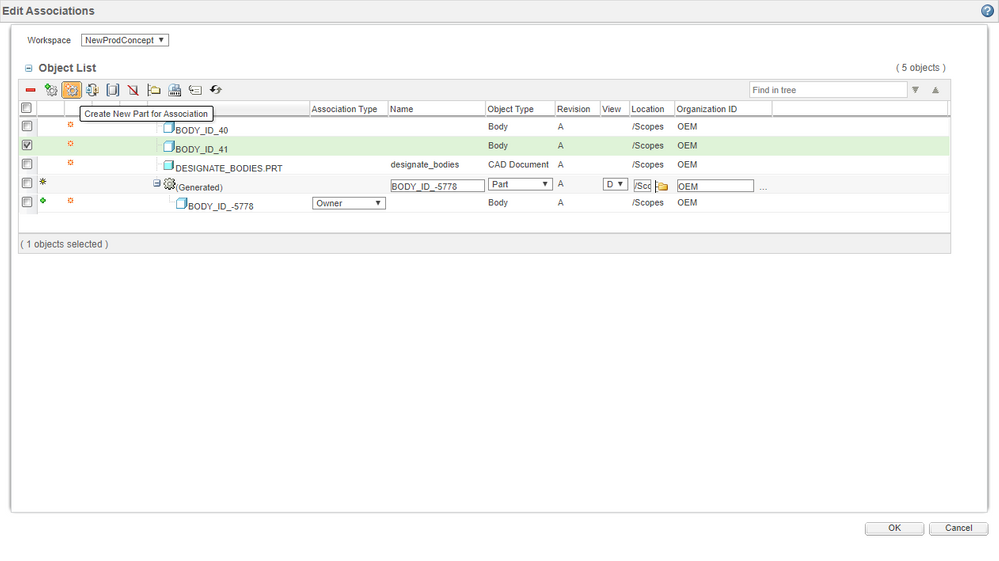Select the (Generated) tree row label
Screen dimensions: 999x561
pos(199,187)
